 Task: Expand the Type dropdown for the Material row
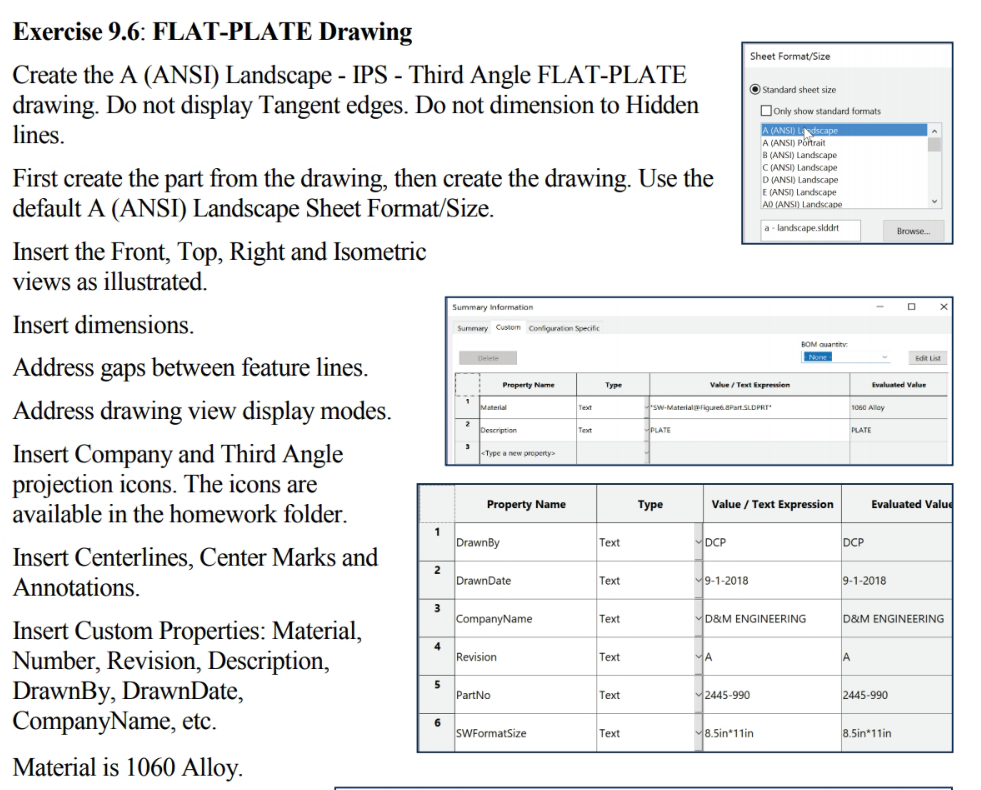647,406
